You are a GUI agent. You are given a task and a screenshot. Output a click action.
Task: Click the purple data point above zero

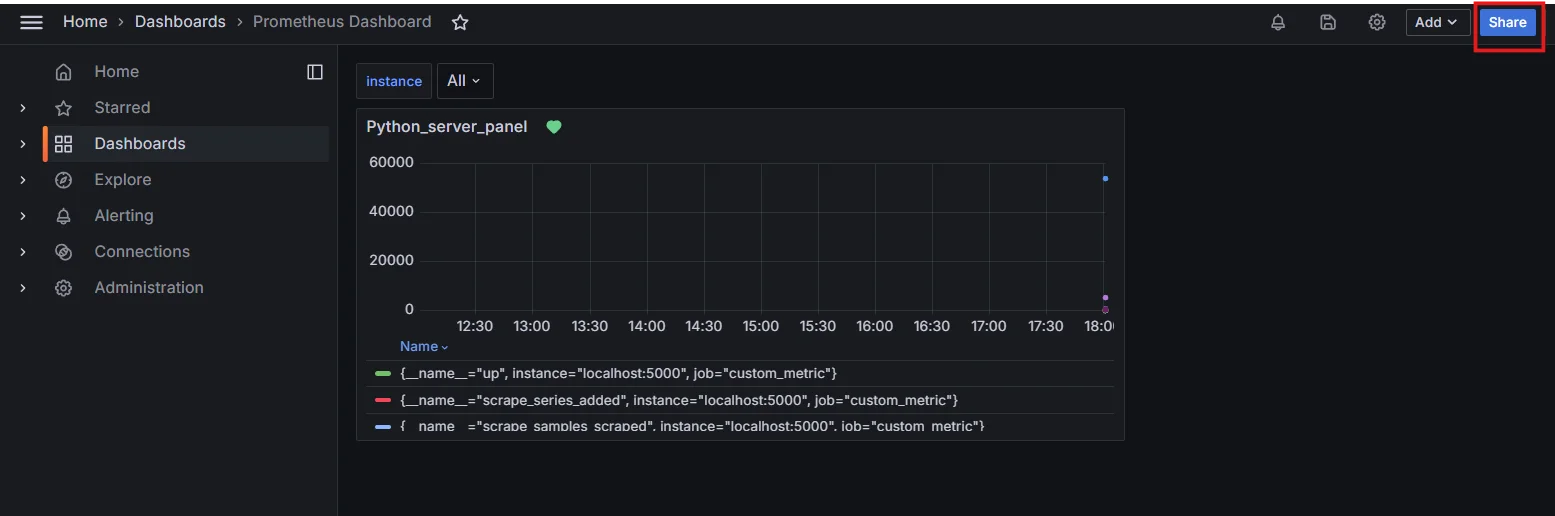tap(1105, 297)
